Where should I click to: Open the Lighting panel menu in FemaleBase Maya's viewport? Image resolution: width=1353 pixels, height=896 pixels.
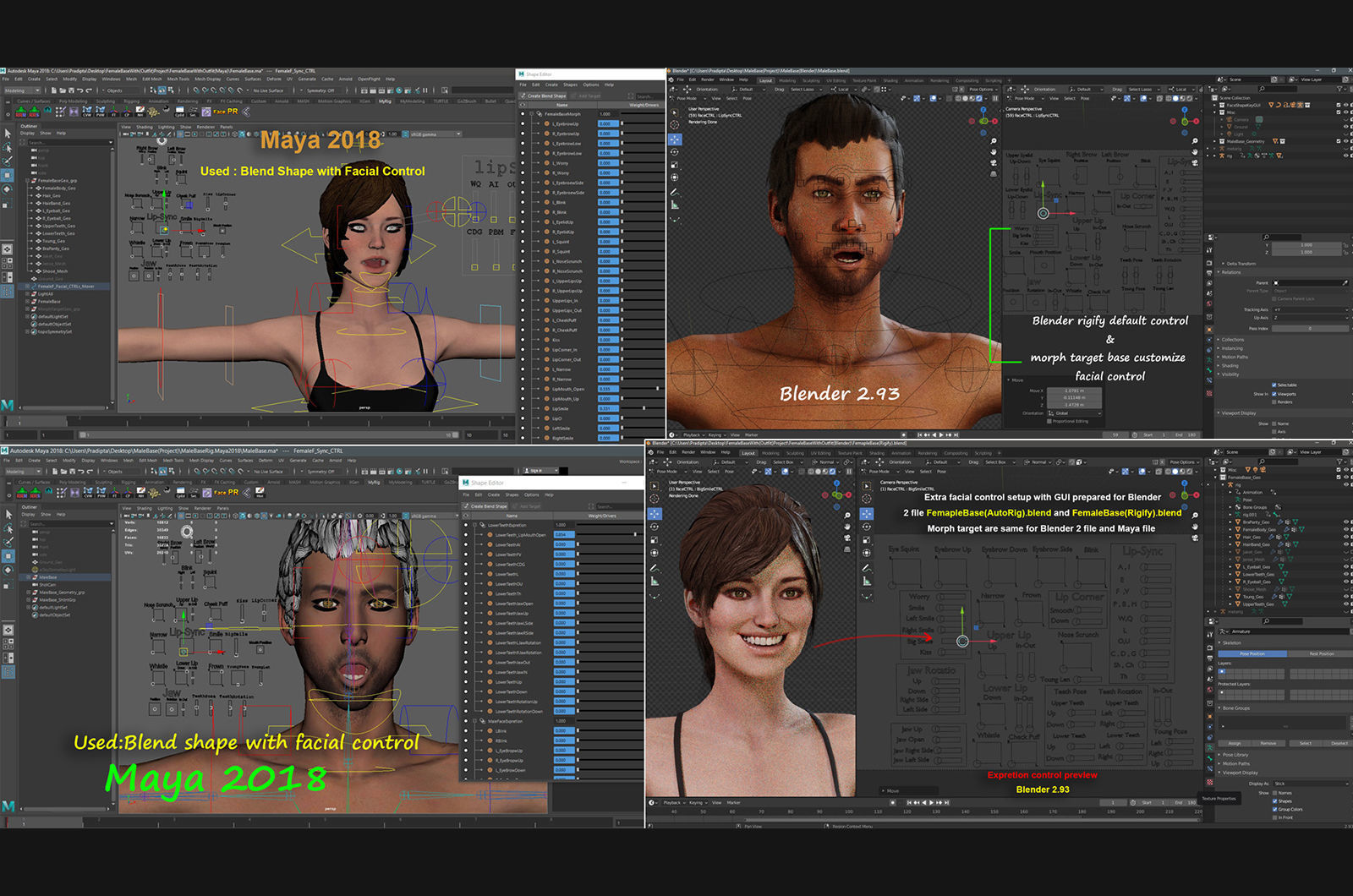pos(166,127)
